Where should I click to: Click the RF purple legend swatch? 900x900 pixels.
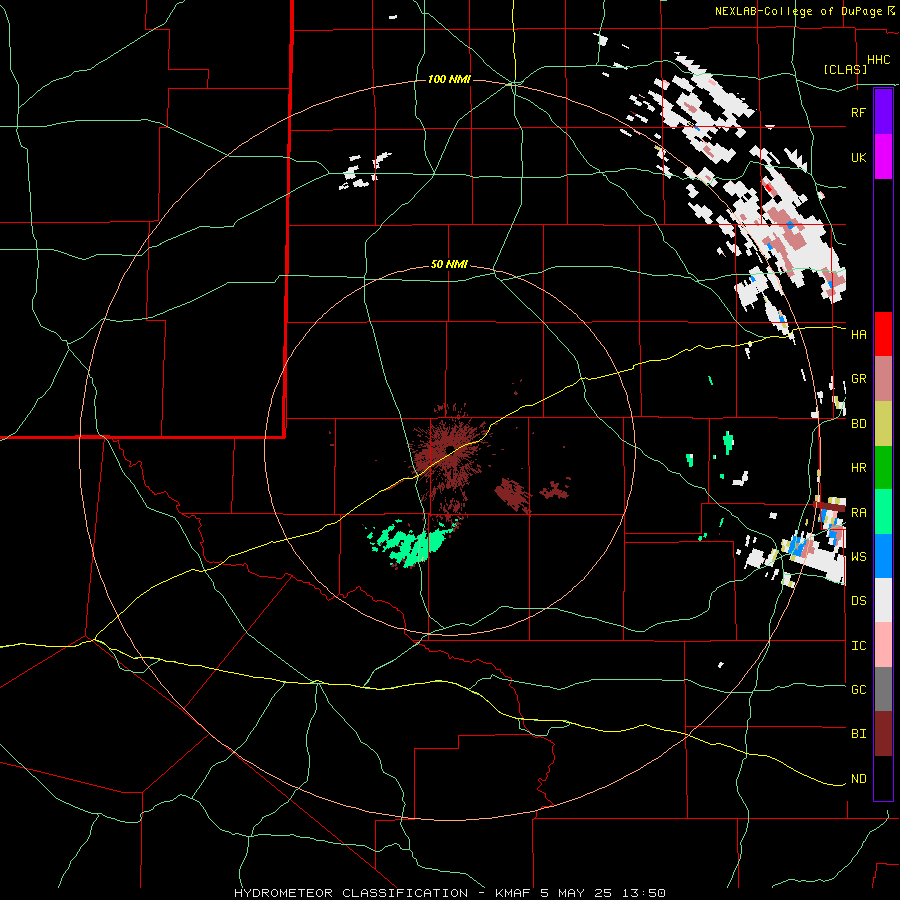pos(883,112)
